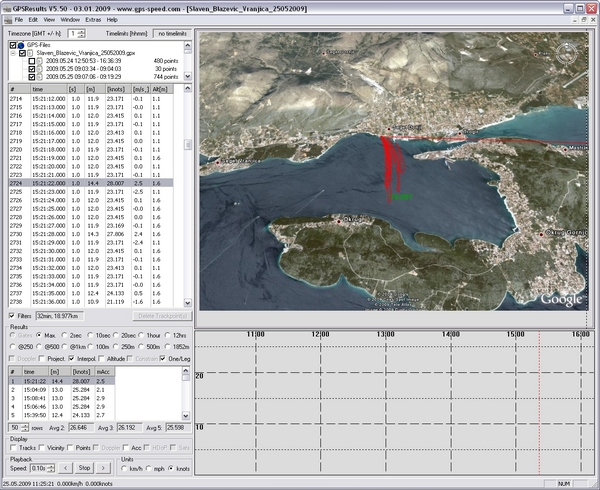Click the playback Speed spinner arrows
This screenshot has height=490, width=600.
[51, 468]
